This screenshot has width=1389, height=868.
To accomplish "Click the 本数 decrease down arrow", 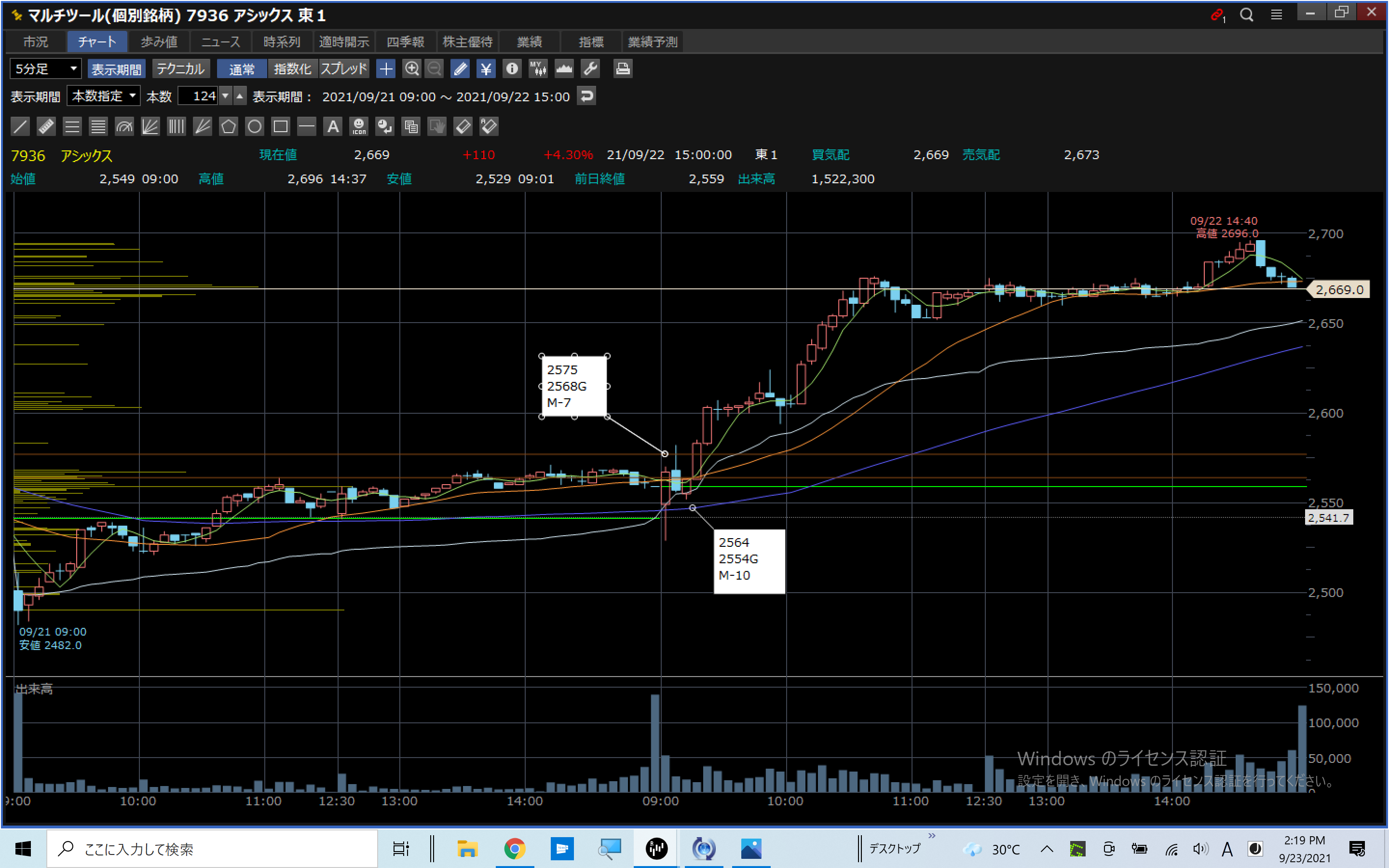I will tap(226, 96).
